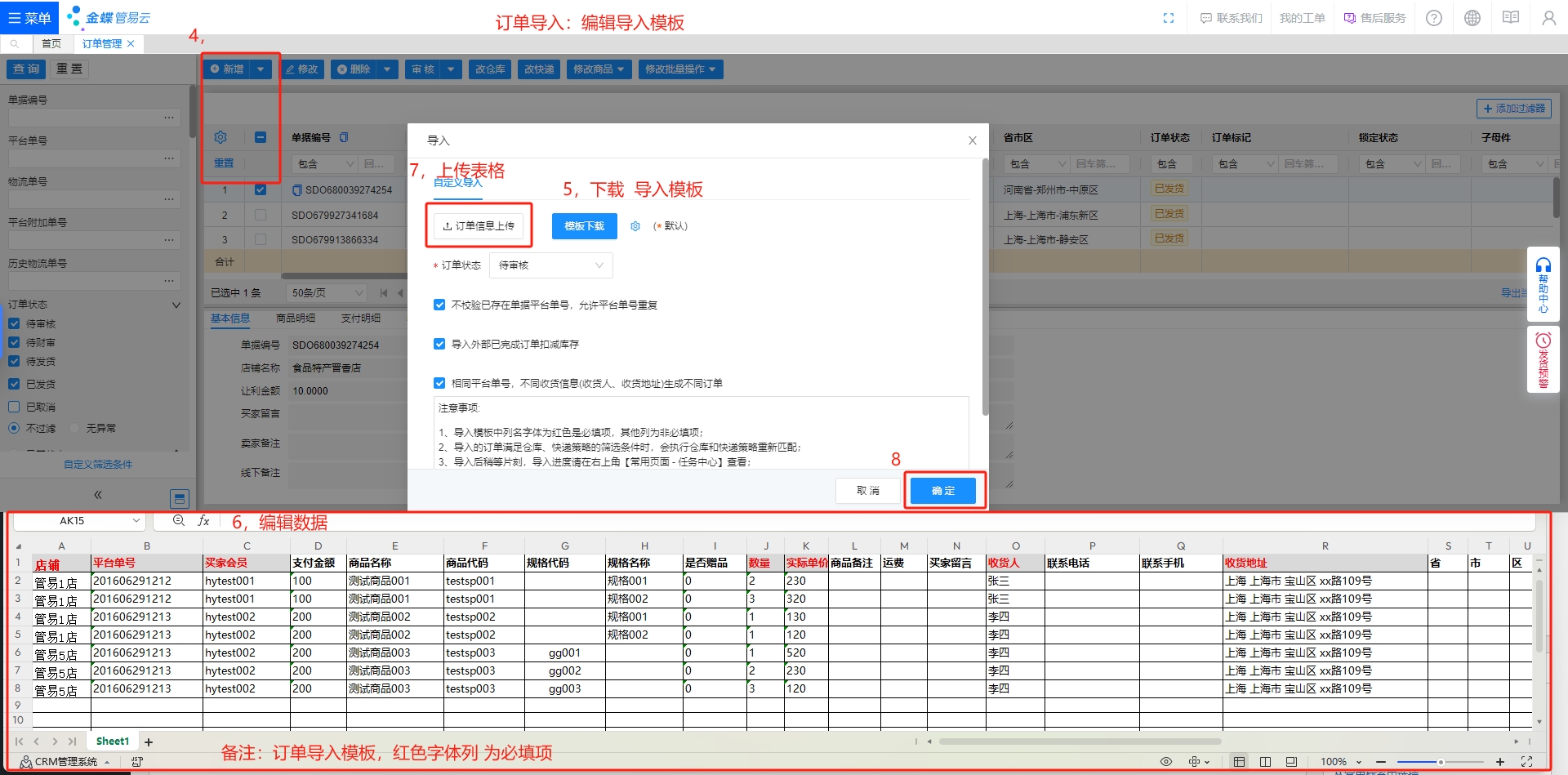Toggle 不校验已存在单据平台单号 checkbox
The height and width of the screenshot is (775, 1568).
(x=439, y=305)
